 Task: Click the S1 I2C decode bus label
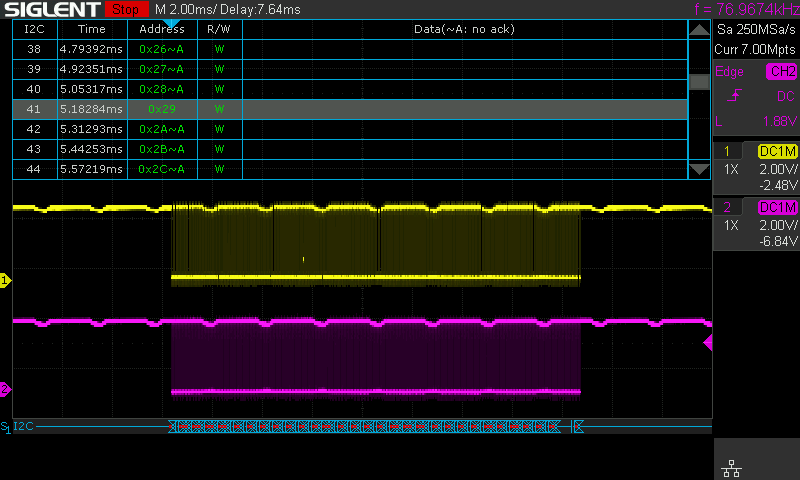(x=20, y=426)
